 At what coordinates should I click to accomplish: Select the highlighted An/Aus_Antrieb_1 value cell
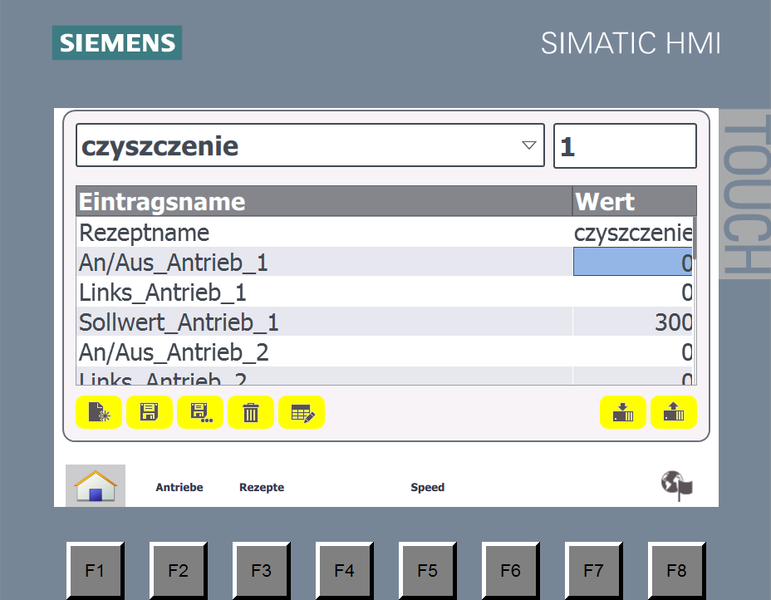(632, 263)
